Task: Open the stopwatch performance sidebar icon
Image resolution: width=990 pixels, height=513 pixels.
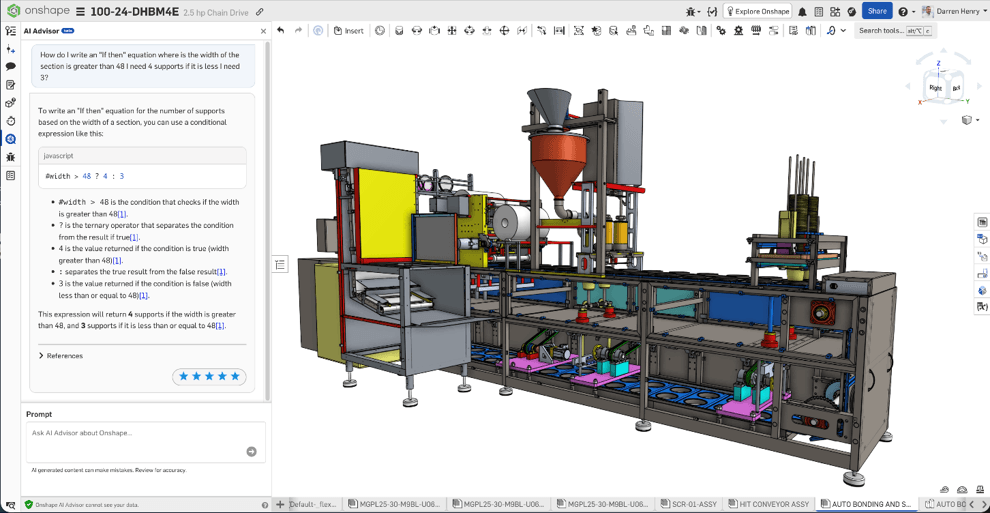Action: pos(11,121)
